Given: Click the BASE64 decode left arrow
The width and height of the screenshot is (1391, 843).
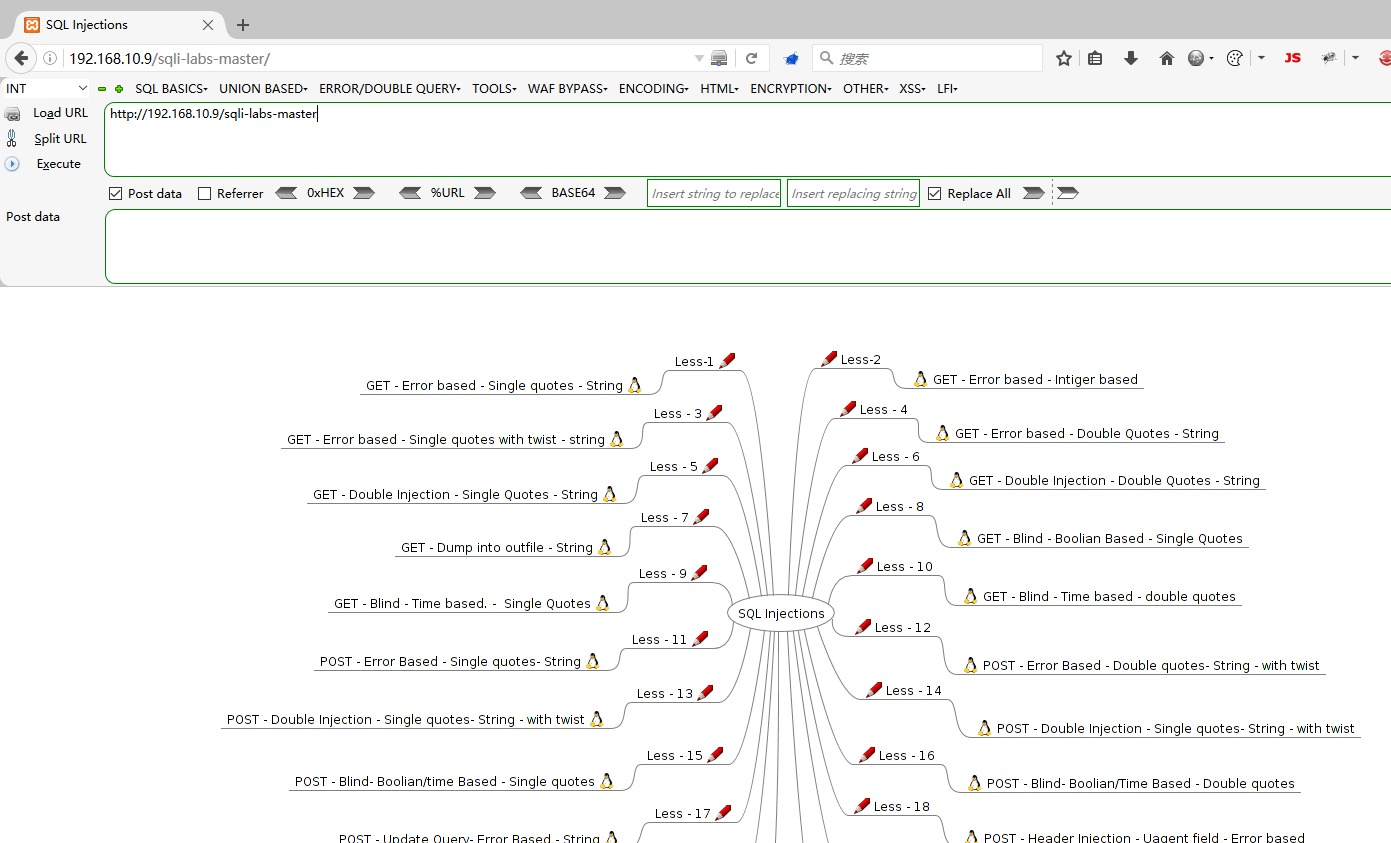Looking at the screenshot, I should 531,193.
